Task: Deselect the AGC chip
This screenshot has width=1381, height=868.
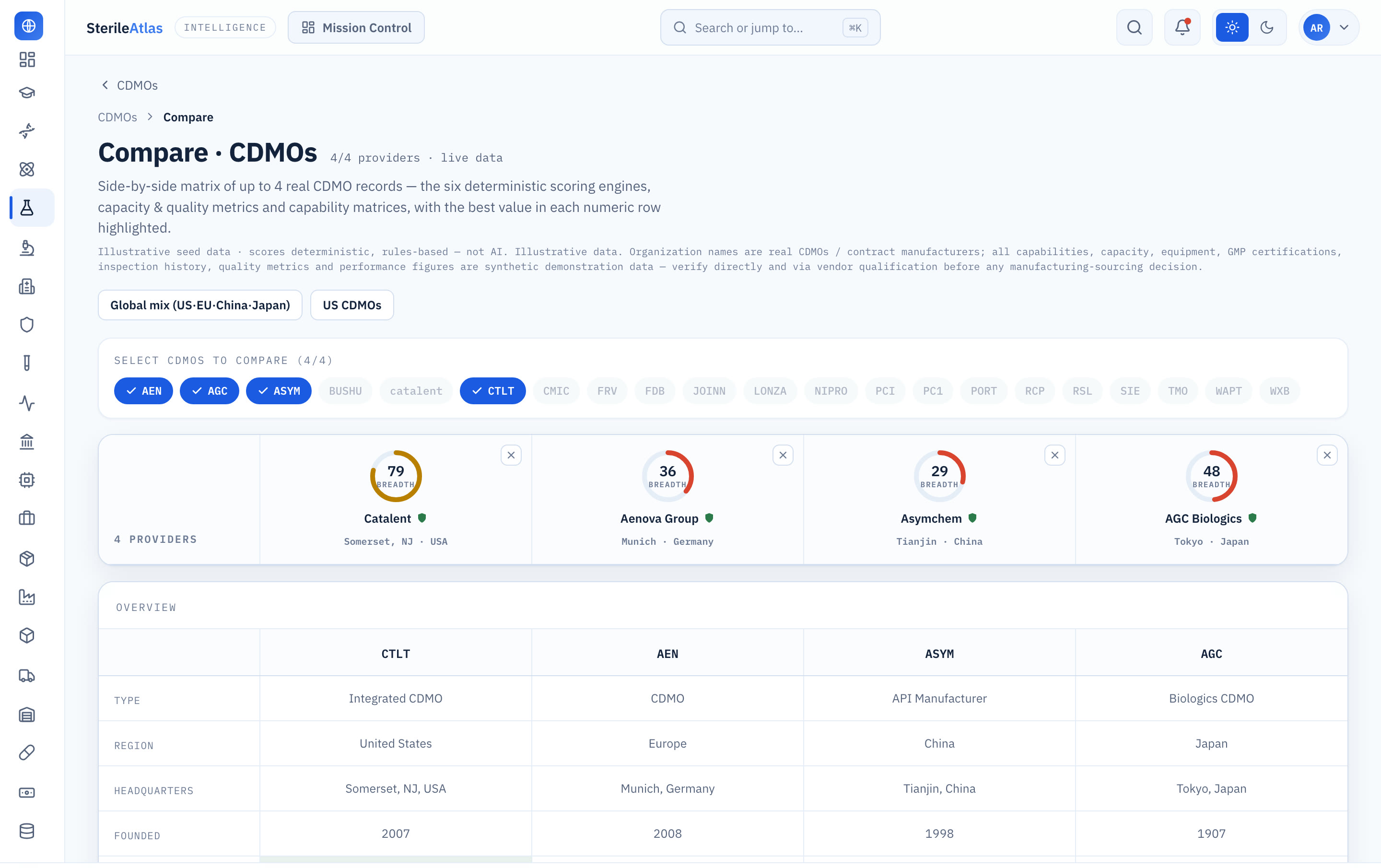Action: coord(210,391)
